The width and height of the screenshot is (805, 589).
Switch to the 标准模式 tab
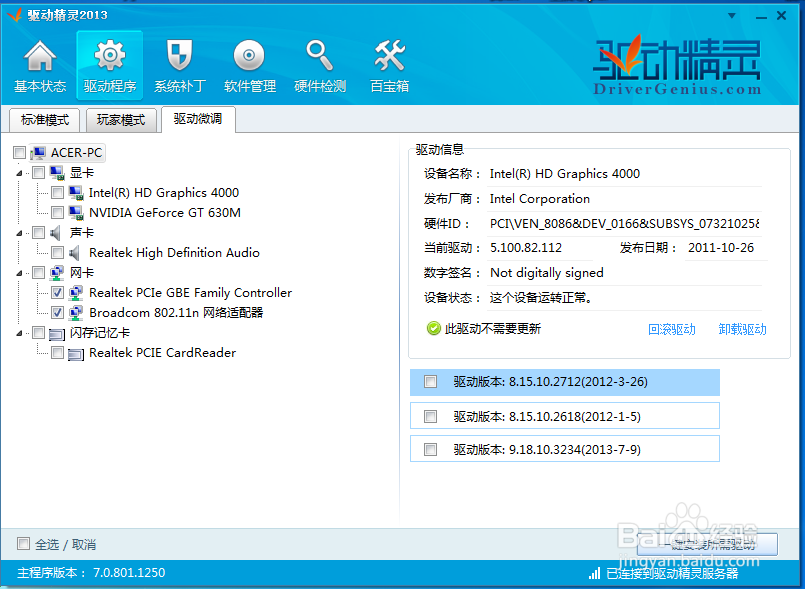(x=45, y=120)
